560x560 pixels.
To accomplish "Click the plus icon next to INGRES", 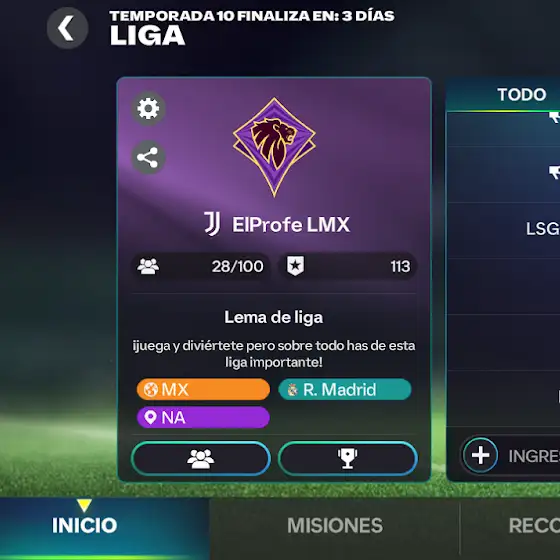I will point(480,455).
